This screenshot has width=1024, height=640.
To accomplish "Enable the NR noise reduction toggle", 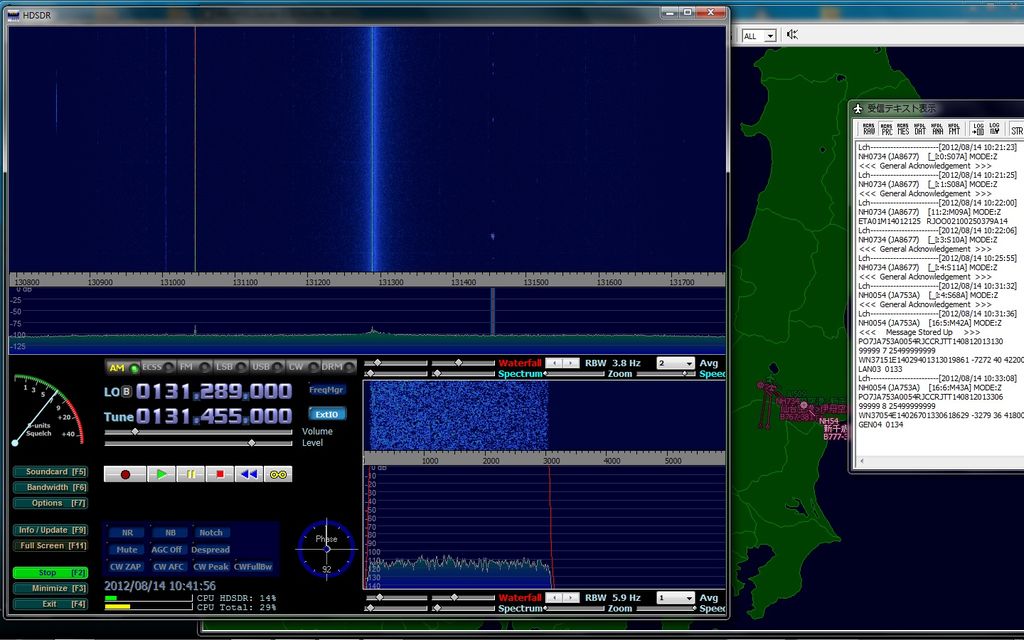I will coord(126,532).
